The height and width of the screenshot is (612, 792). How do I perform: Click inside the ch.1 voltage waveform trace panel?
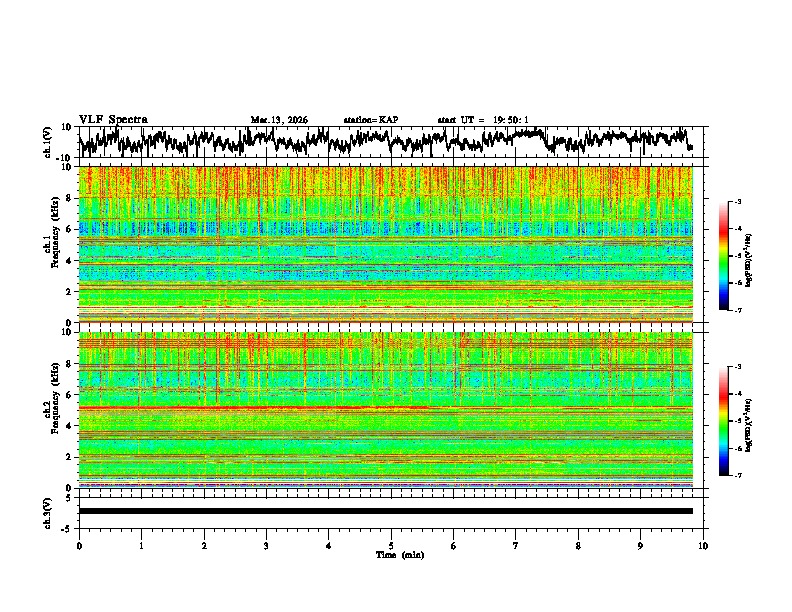click(x=391, y=142)
